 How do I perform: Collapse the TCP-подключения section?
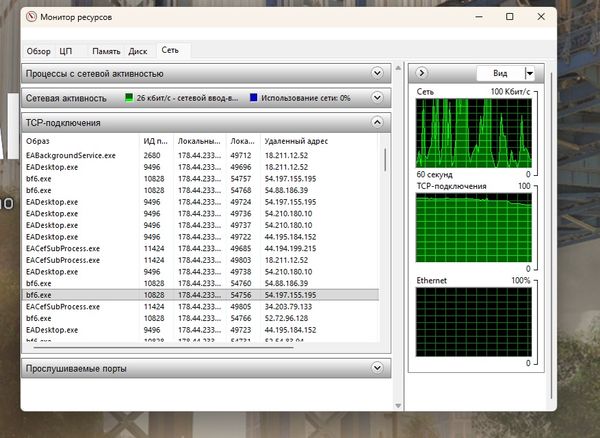click(x=377, y=122)
